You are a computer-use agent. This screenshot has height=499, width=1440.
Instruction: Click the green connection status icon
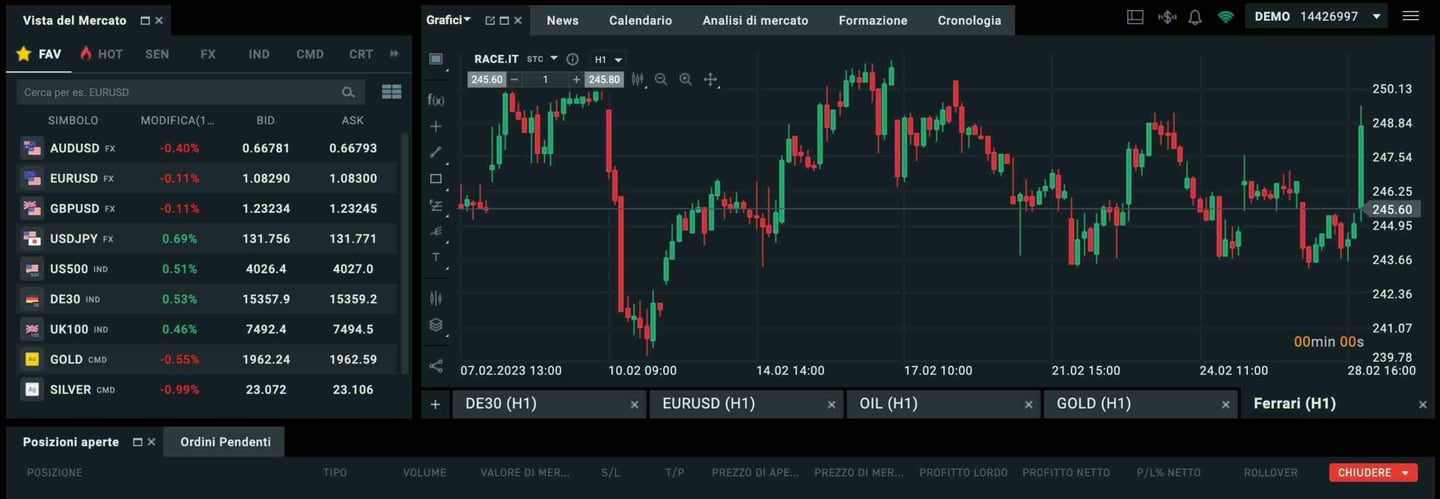point(1225,17)
